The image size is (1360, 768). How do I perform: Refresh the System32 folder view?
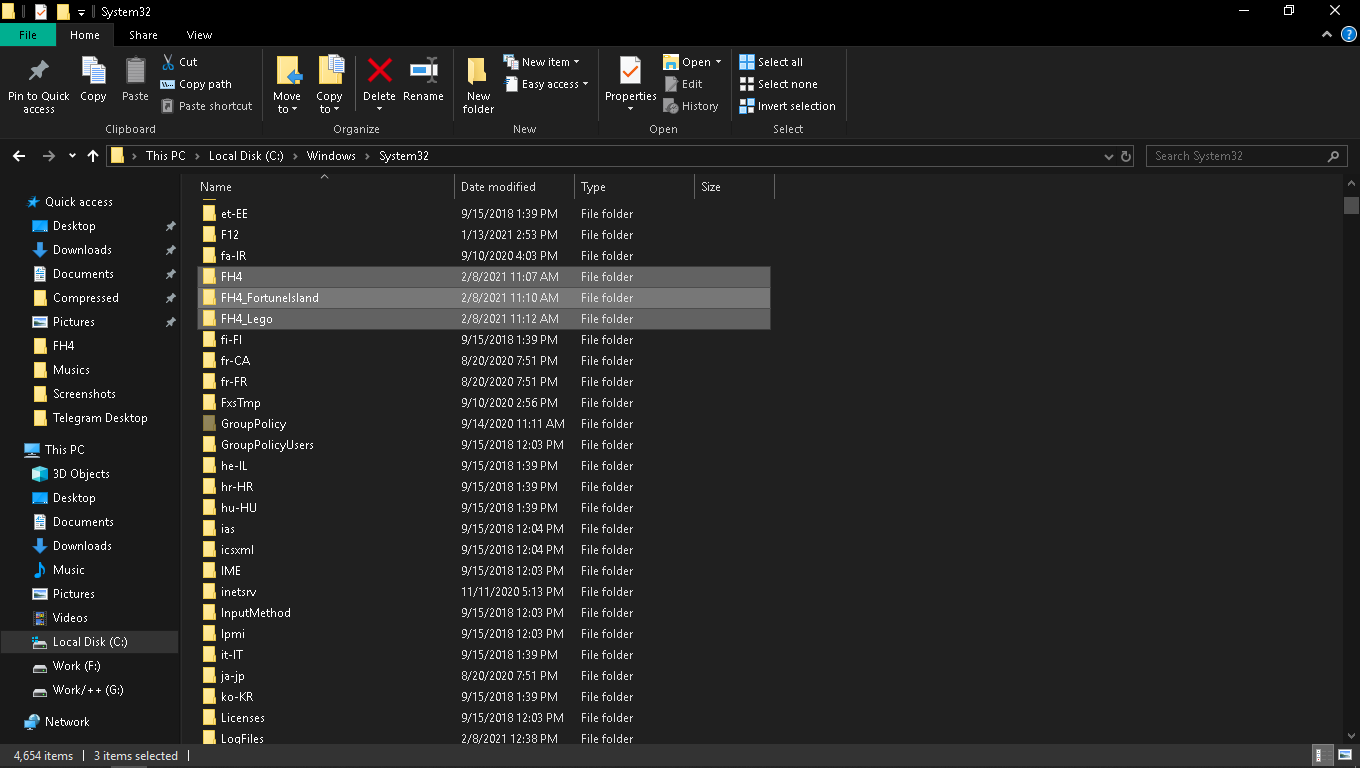pyautogui.click(x=1126, y=156)
